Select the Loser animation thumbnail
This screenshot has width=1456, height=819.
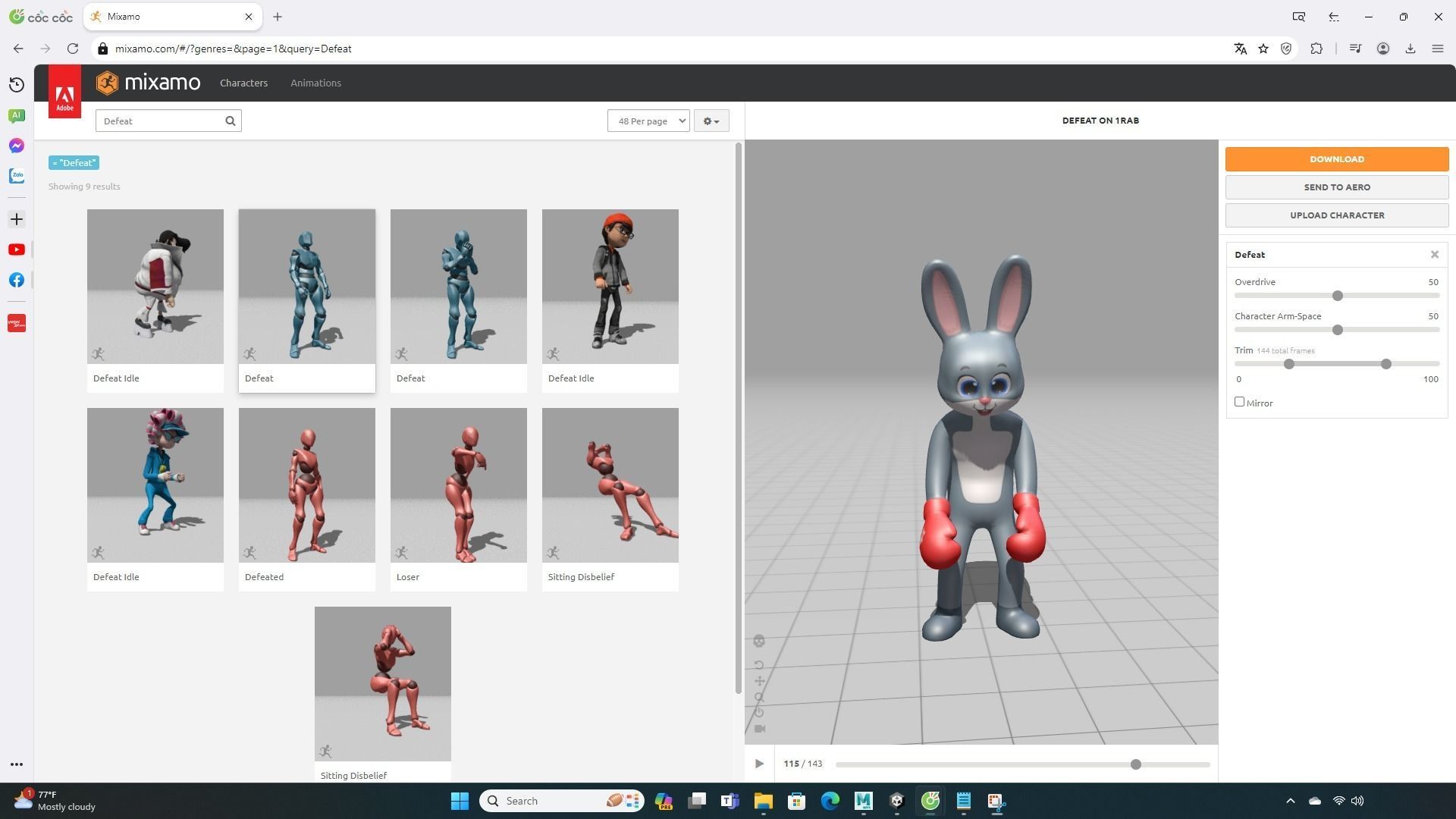459,485
